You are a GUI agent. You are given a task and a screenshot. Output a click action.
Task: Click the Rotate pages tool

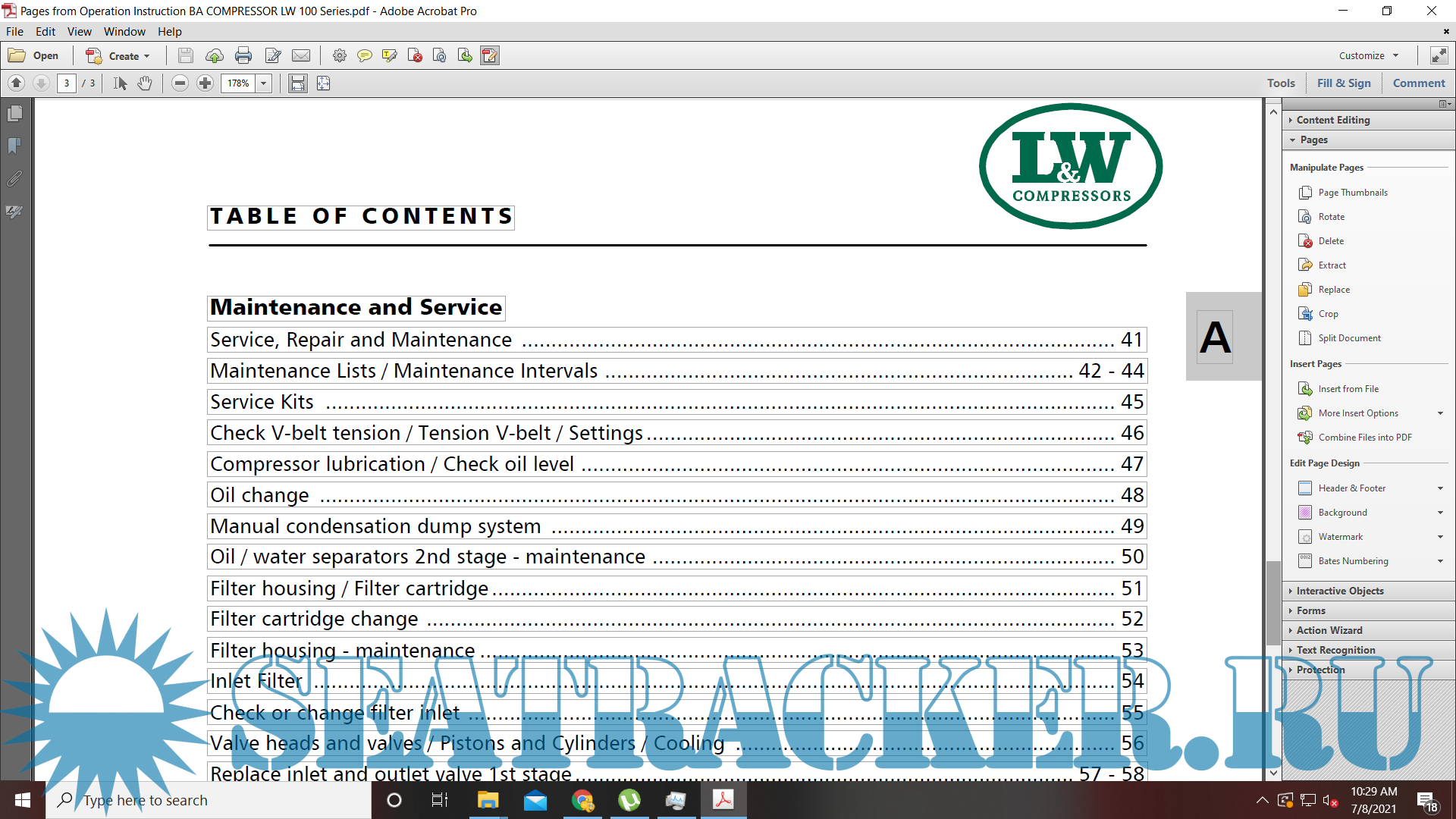point(1331,217)
